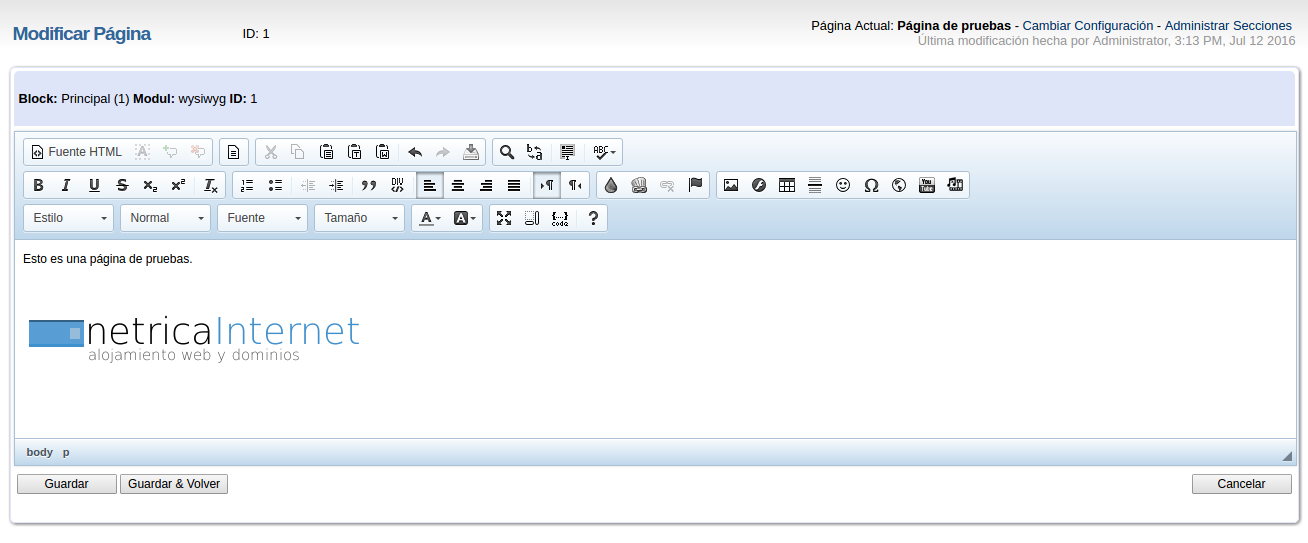The height and width of the screenshot is (543, 1308).
Task: Set text direction right-to-left
Action: (x=575, y=185)
